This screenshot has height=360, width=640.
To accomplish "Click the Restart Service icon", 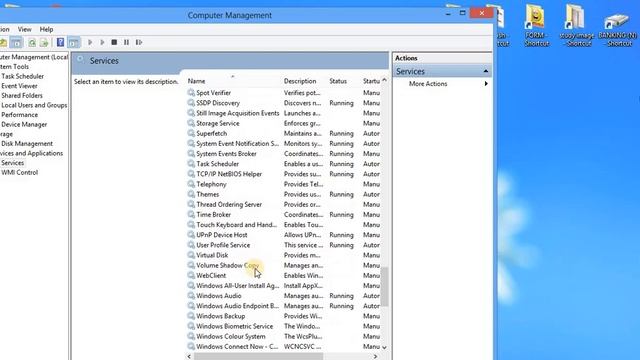I will (139, 42).
